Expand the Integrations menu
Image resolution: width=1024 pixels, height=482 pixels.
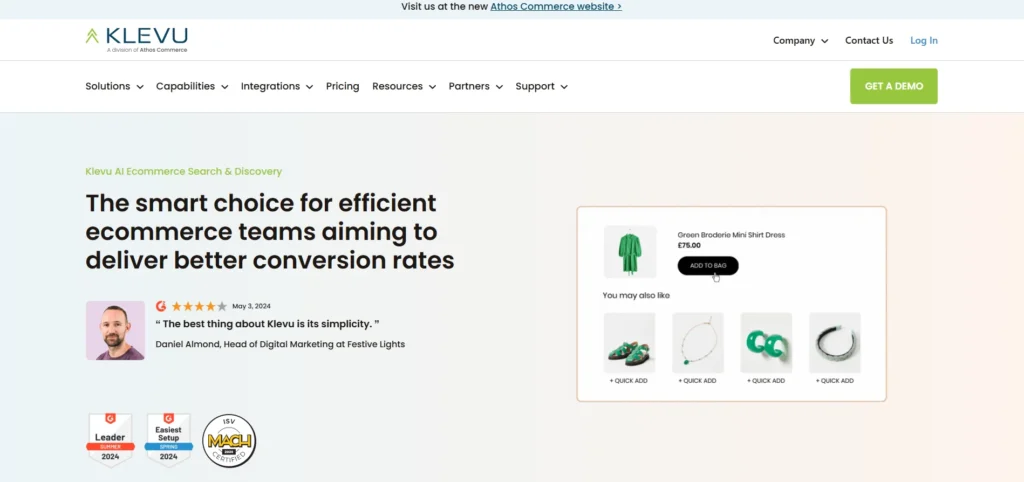tap(277, 86)
